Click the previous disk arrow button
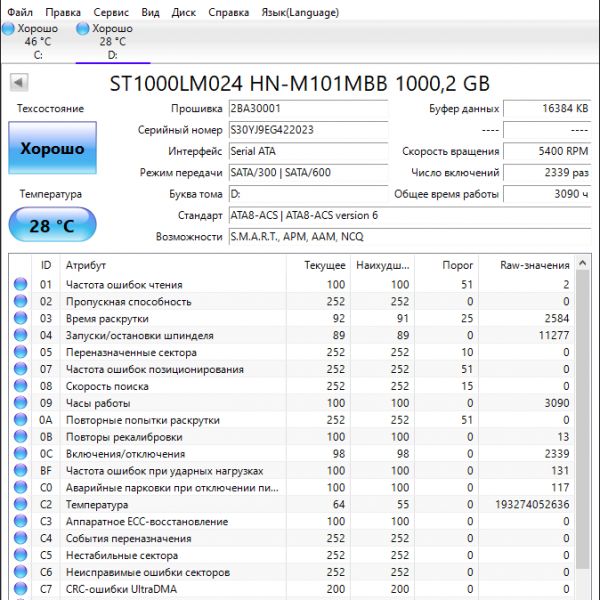Screen dimensions: 600x600 [18, 82]
